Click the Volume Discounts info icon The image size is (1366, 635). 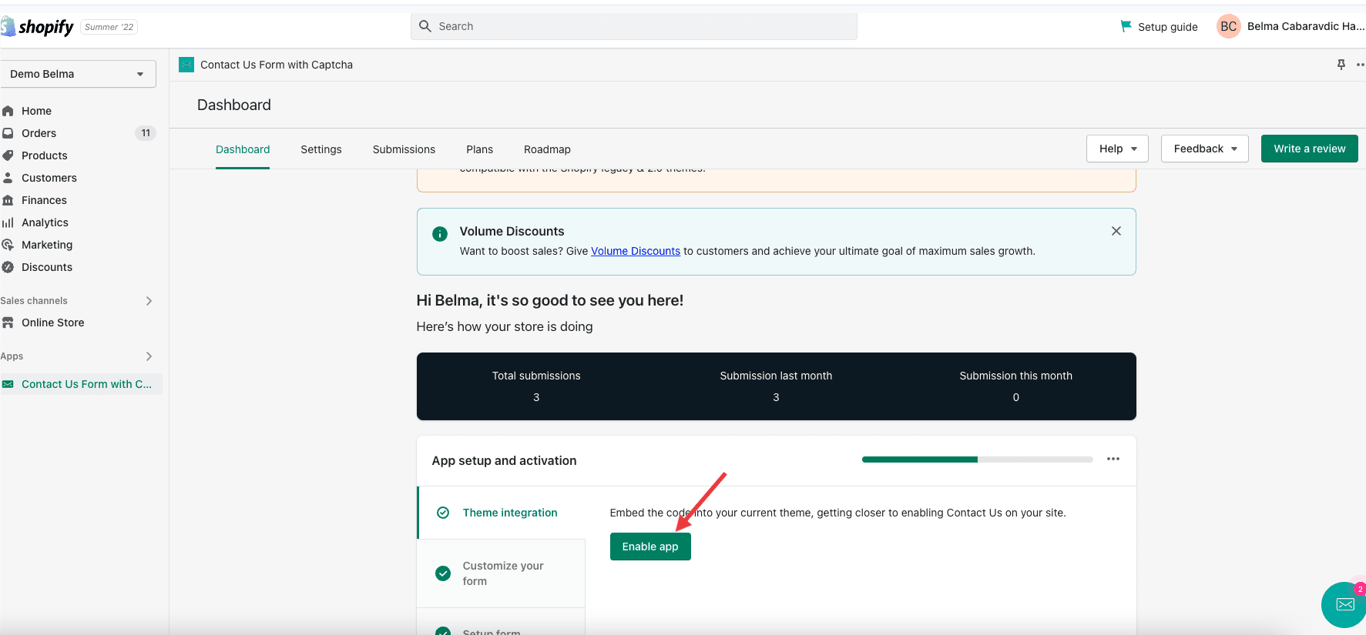point(439,233)
